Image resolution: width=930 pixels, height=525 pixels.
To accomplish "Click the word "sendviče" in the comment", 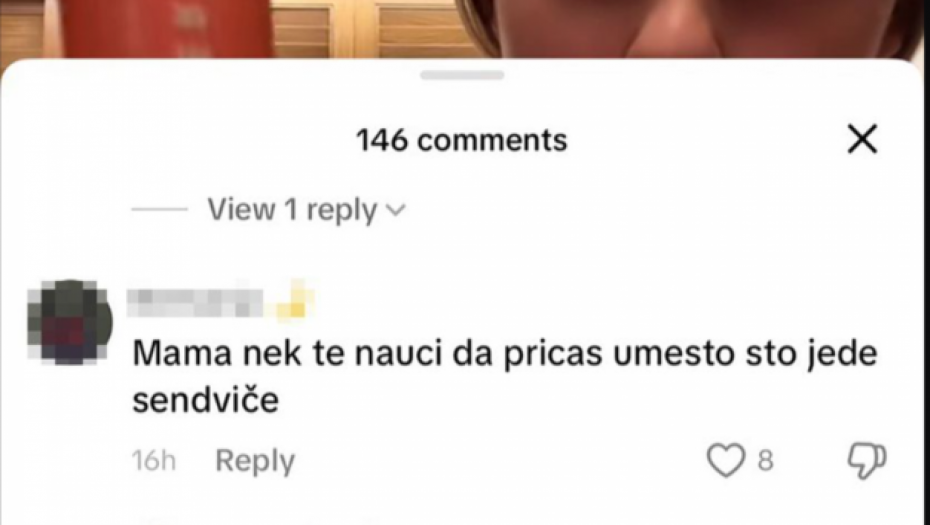I will tap(205, 399).
